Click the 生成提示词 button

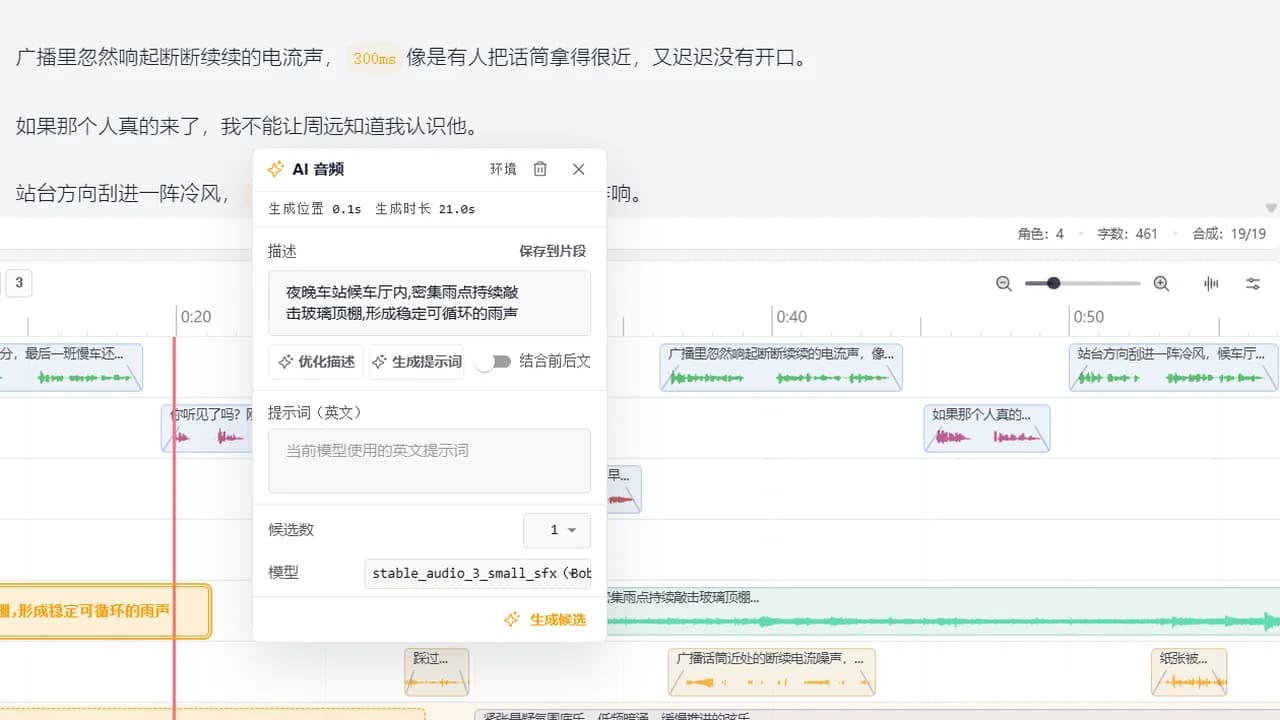[416, 362]
